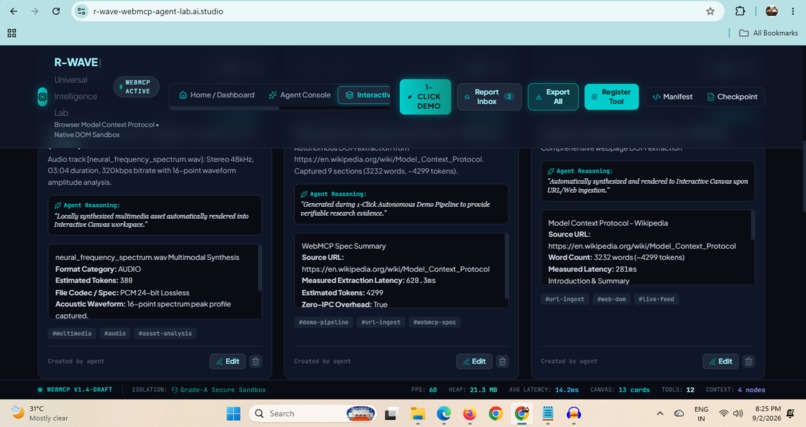
Task: Open the Windows Start menu
Action: pyautogui.click(x=233, y=413)
